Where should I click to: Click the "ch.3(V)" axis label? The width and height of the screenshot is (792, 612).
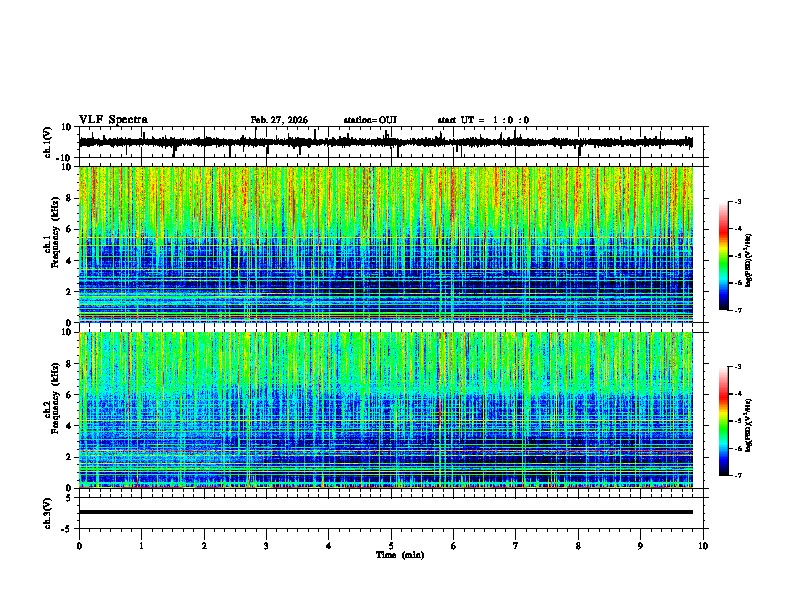[x=48, y=513]
